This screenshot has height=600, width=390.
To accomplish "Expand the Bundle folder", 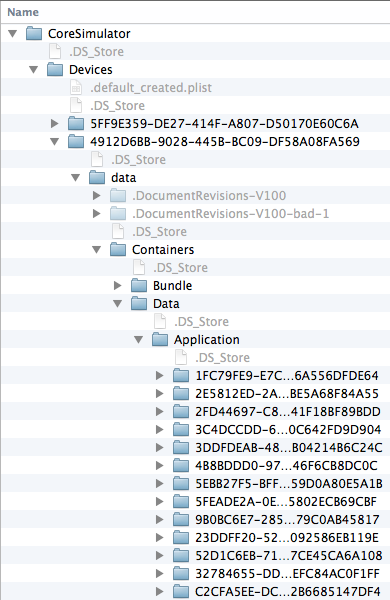I will point(118,285).
